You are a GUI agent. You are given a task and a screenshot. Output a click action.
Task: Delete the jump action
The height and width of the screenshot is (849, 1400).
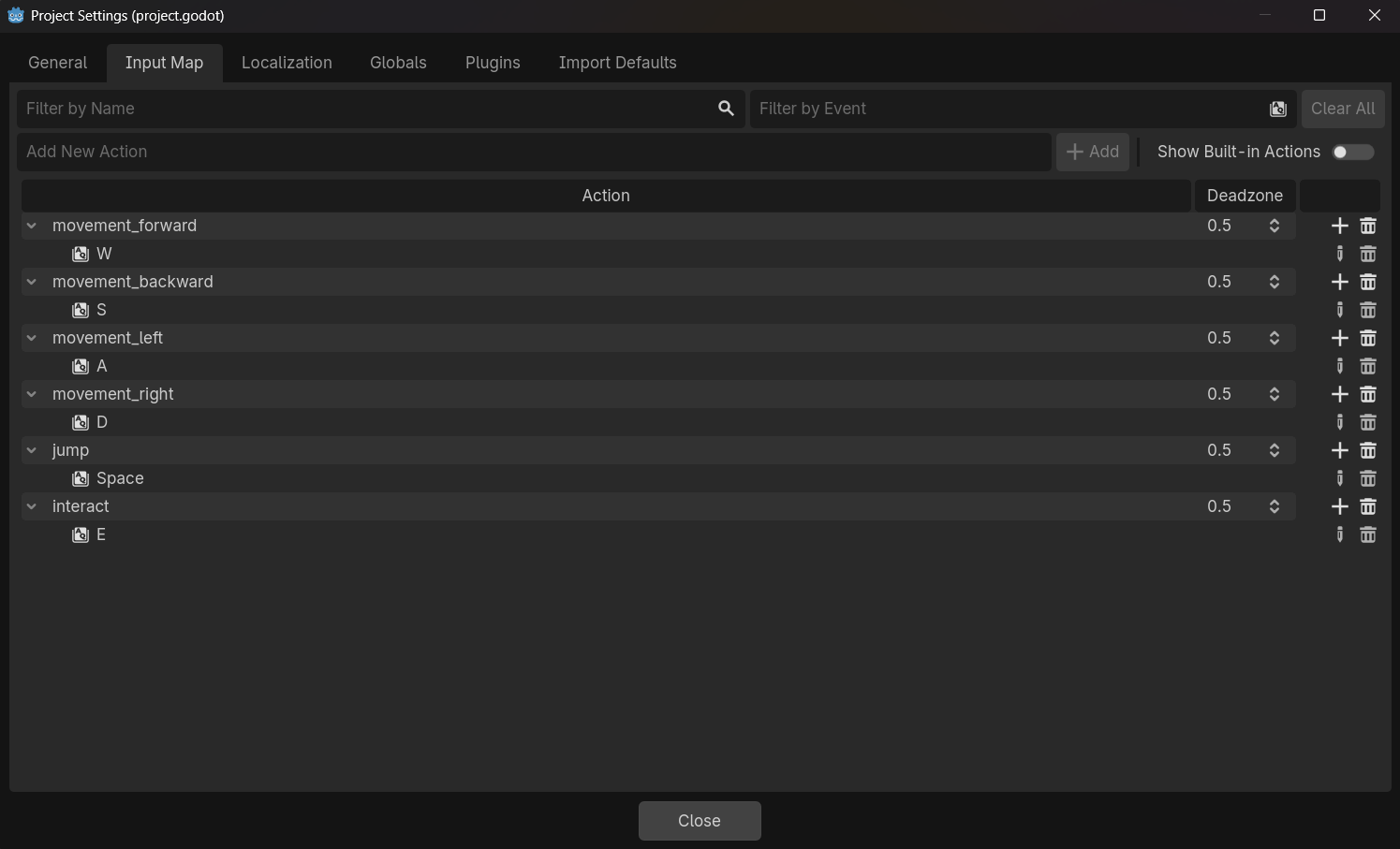click(x=1368, y=450)
